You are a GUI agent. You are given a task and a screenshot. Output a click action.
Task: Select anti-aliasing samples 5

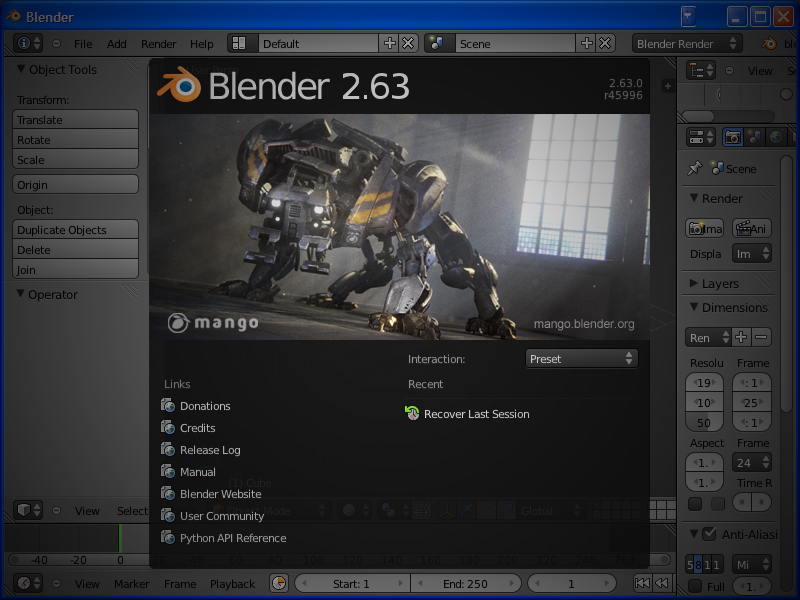pyautogui.click(x=690, y=564)
